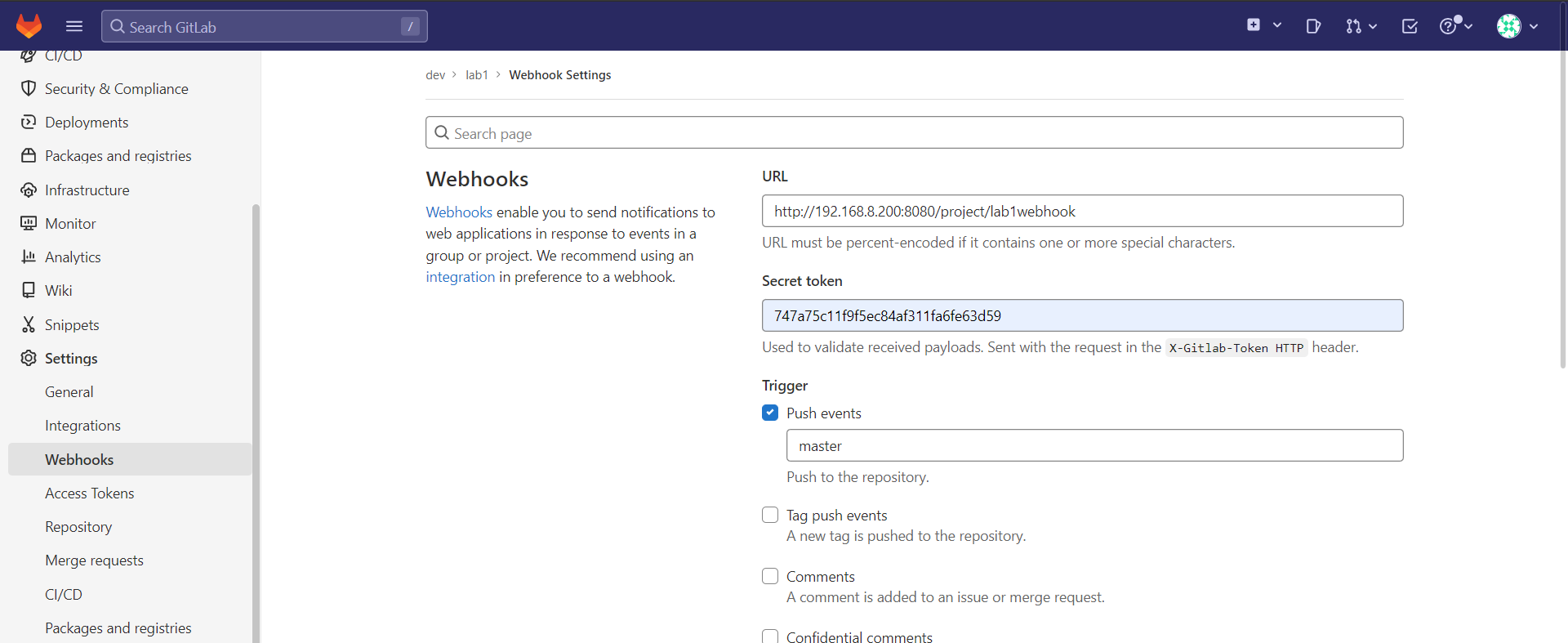1568x643 pixels.
Task: Click the Wiki sidebar icon
Action: [x=29, y=291]
